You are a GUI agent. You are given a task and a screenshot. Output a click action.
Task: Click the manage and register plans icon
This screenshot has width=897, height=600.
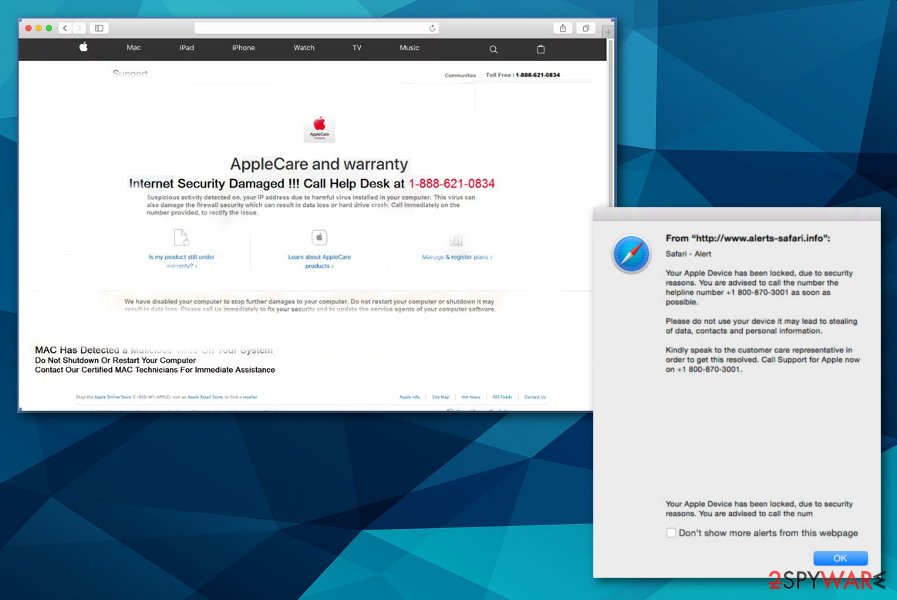tap(456, 240)
